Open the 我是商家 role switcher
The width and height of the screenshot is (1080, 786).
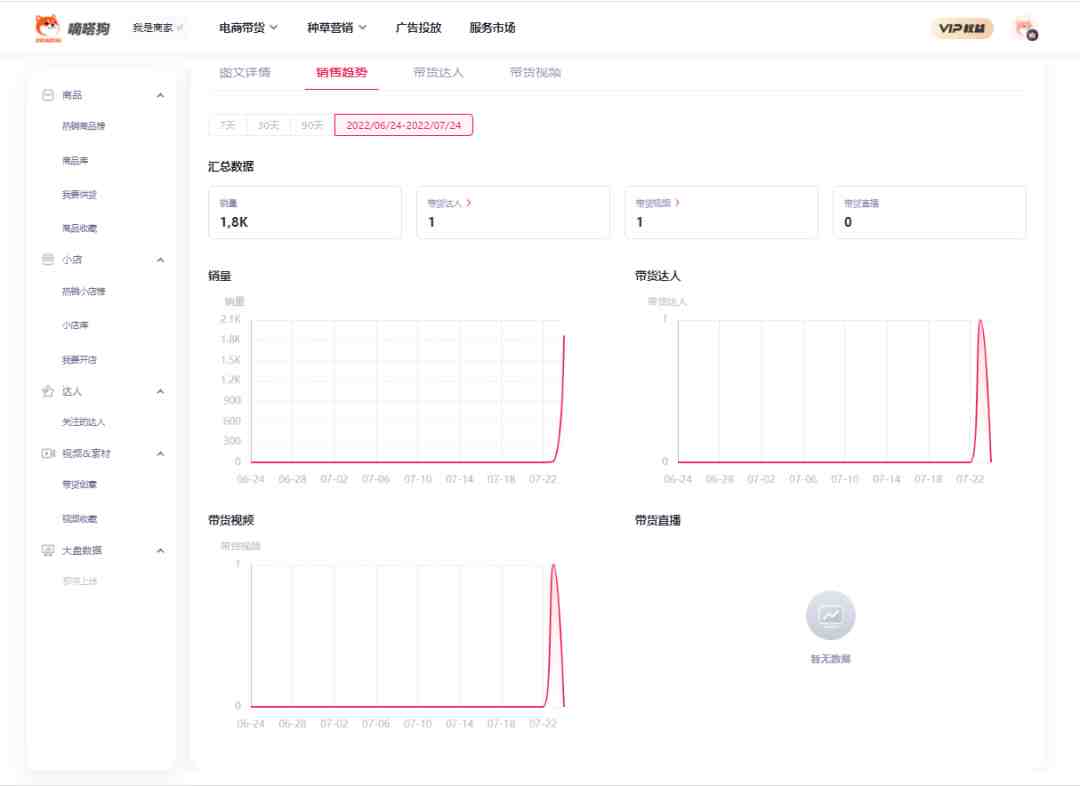point(157,28)
